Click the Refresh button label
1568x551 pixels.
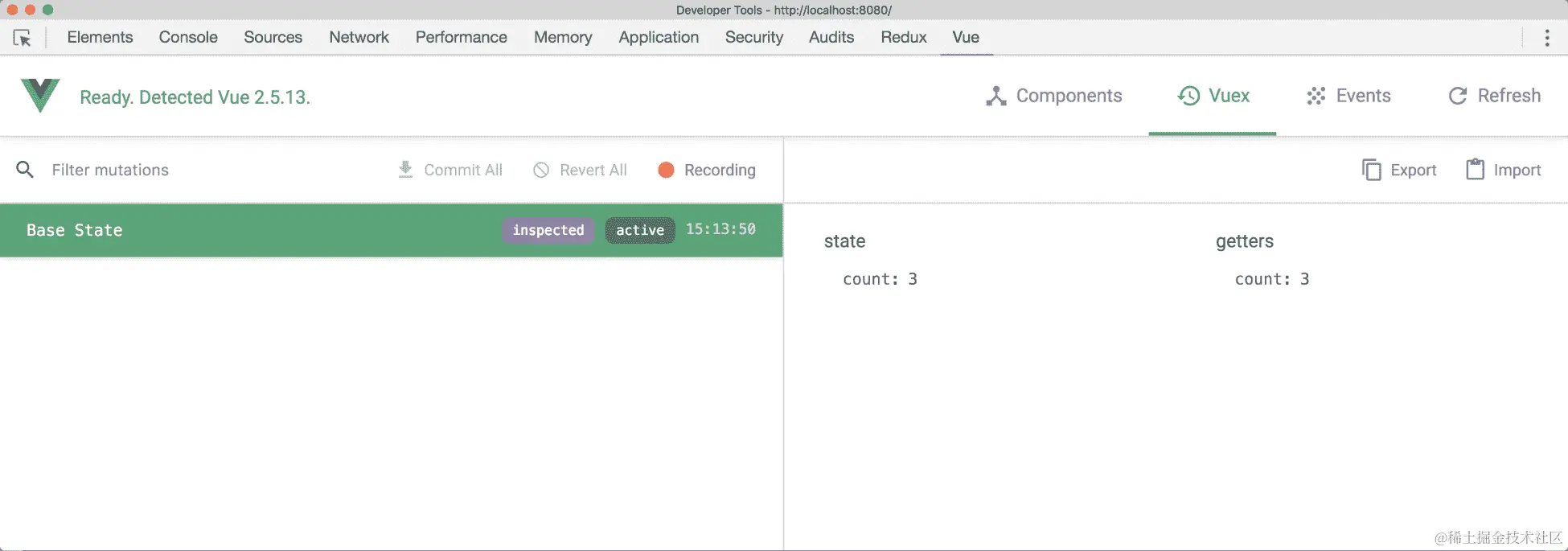coord(1509,96)
